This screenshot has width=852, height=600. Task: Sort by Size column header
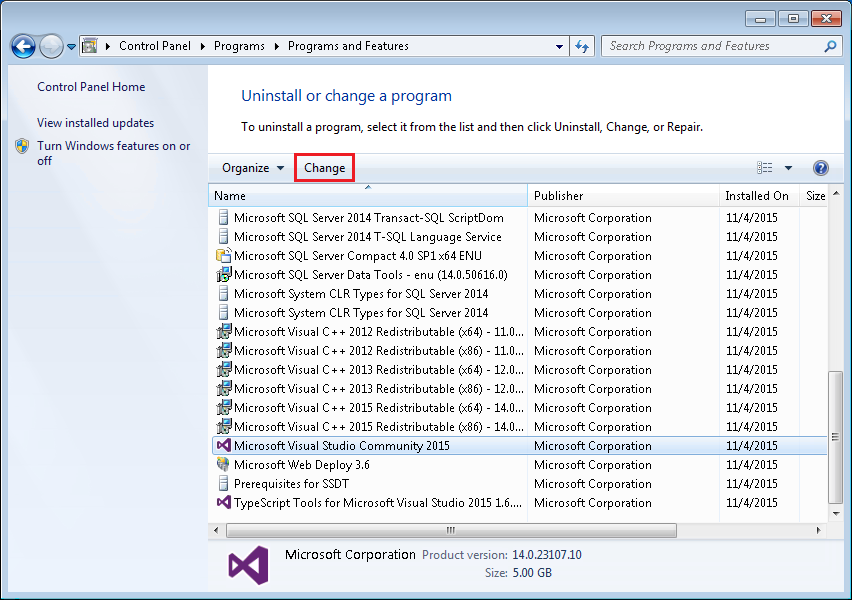coord(814,196)
